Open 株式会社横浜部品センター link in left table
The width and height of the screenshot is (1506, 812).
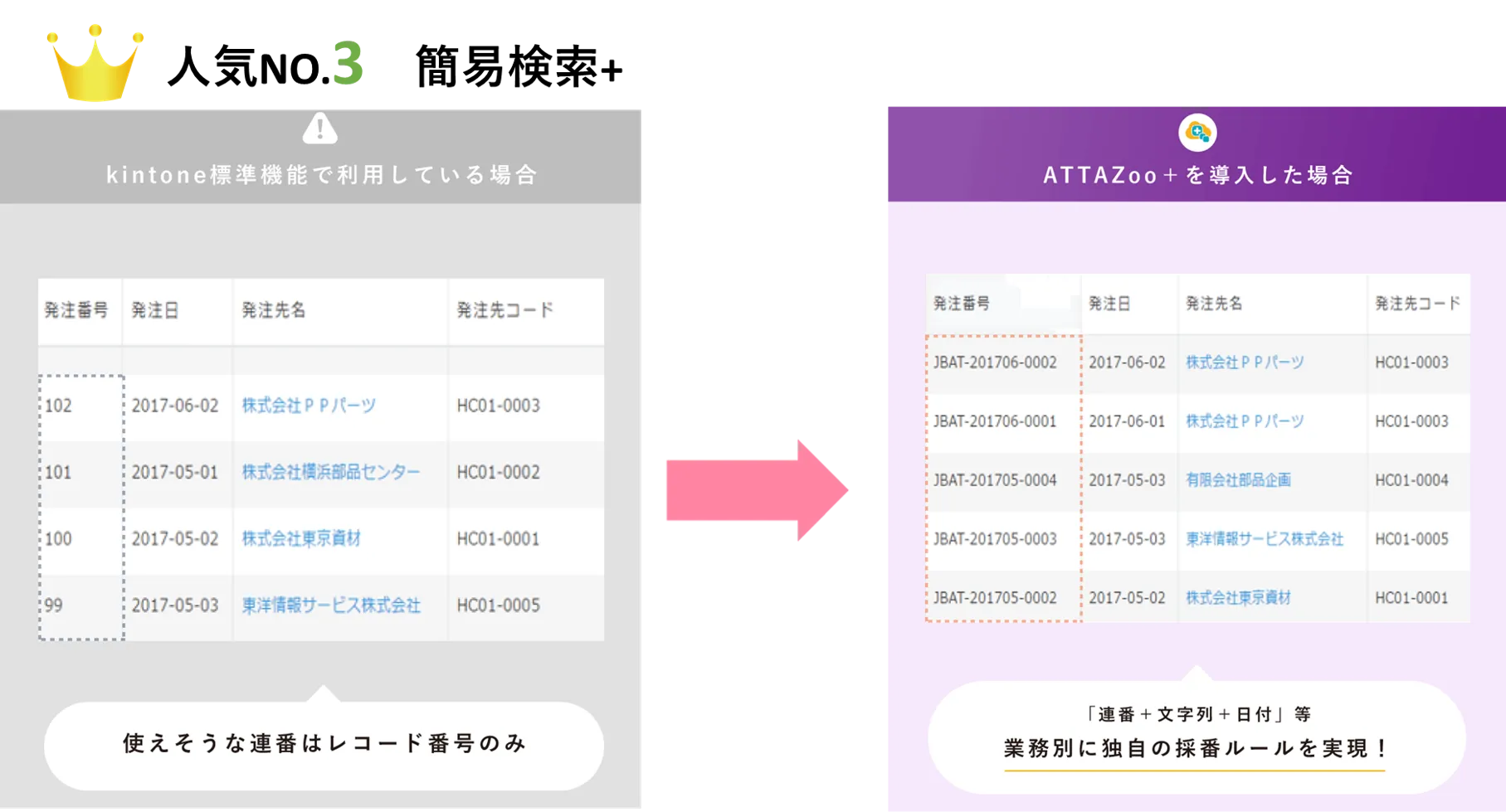click(x=330, y=472)
